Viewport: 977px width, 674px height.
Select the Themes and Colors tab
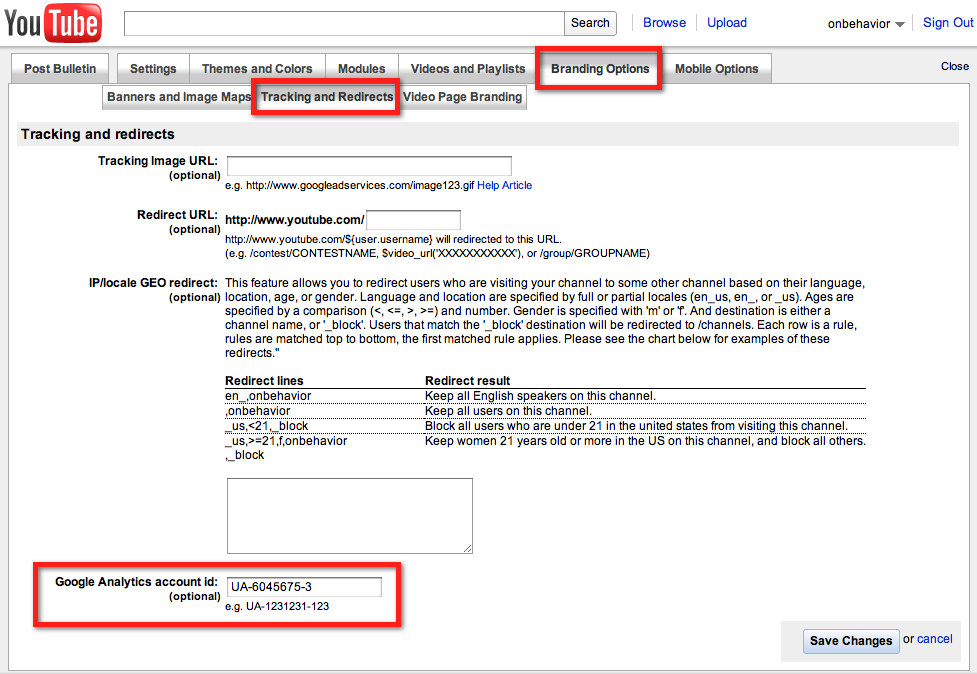(x=257, y=69)
